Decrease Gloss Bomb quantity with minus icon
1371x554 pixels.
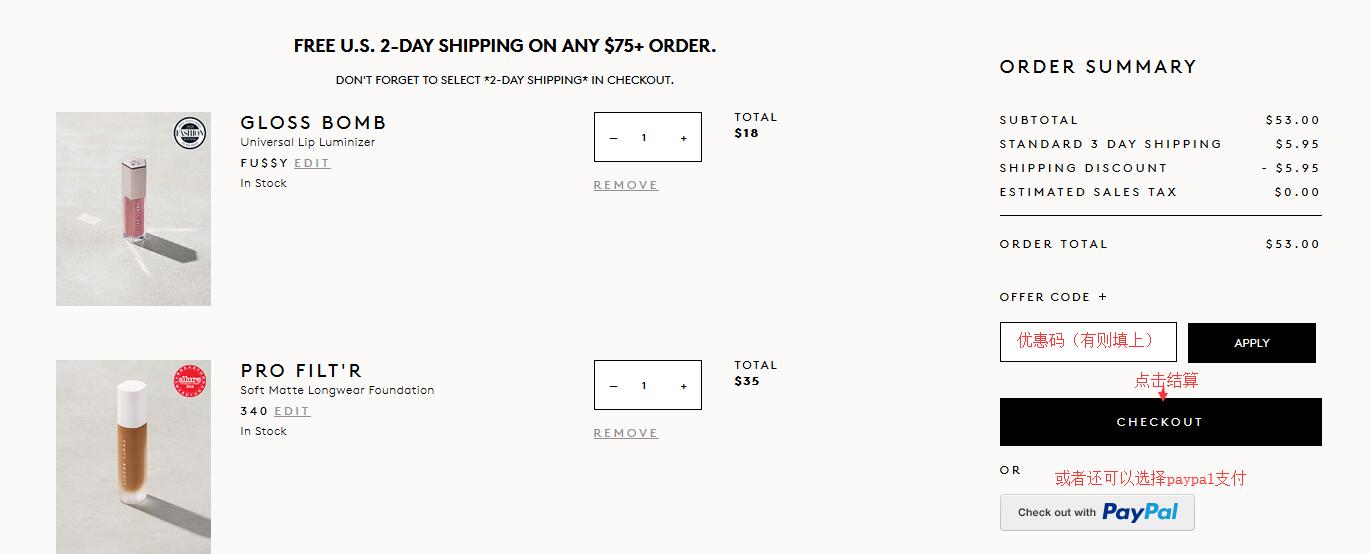coord(613,138)
